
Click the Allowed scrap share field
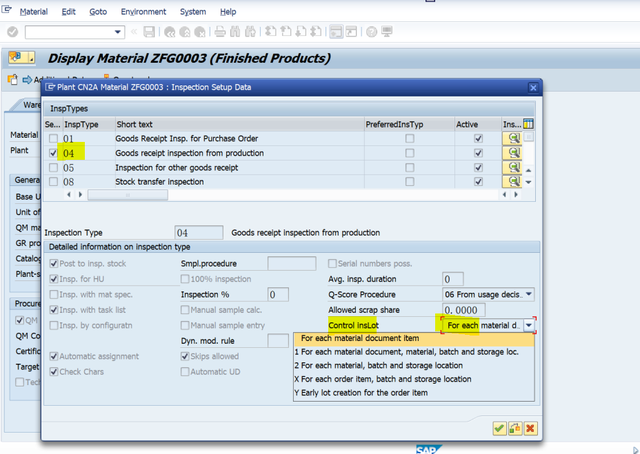[464, 310]
